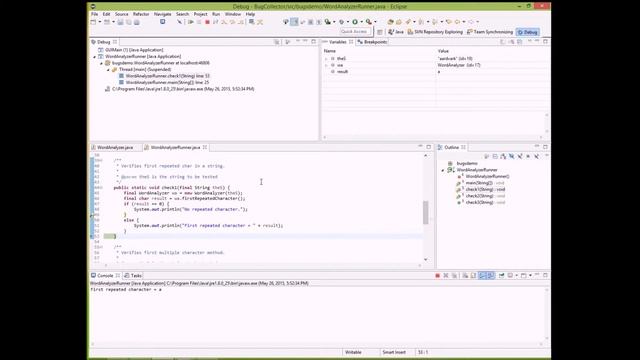The image size is (640, 360).
Task: Open the Navigate menu
Action: tap(162, 14)
